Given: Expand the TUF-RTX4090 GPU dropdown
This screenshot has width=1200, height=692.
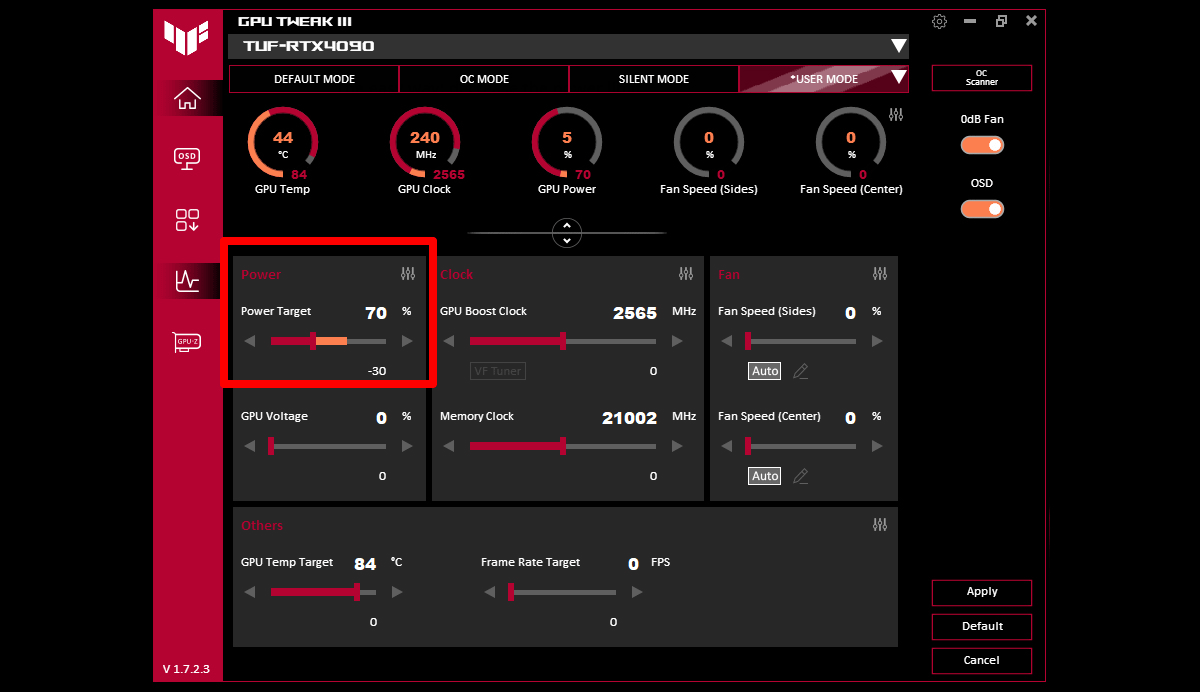Looking at the screenshot, I should tap(898, 46).
